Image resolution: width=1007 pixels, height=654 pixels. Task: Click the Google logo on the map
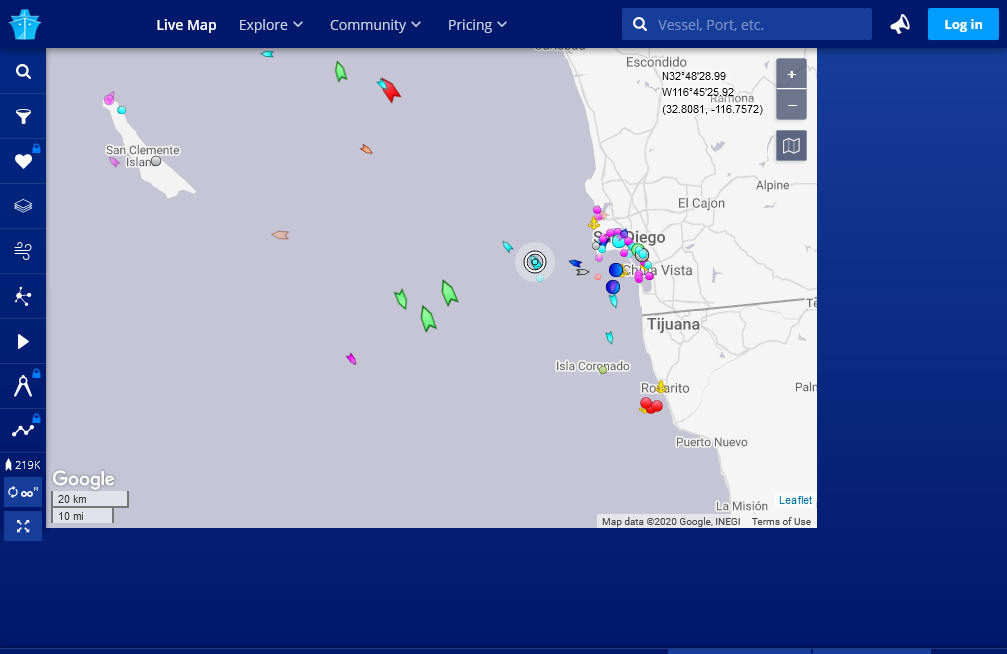pyautogui.click(x=83, y=479)
